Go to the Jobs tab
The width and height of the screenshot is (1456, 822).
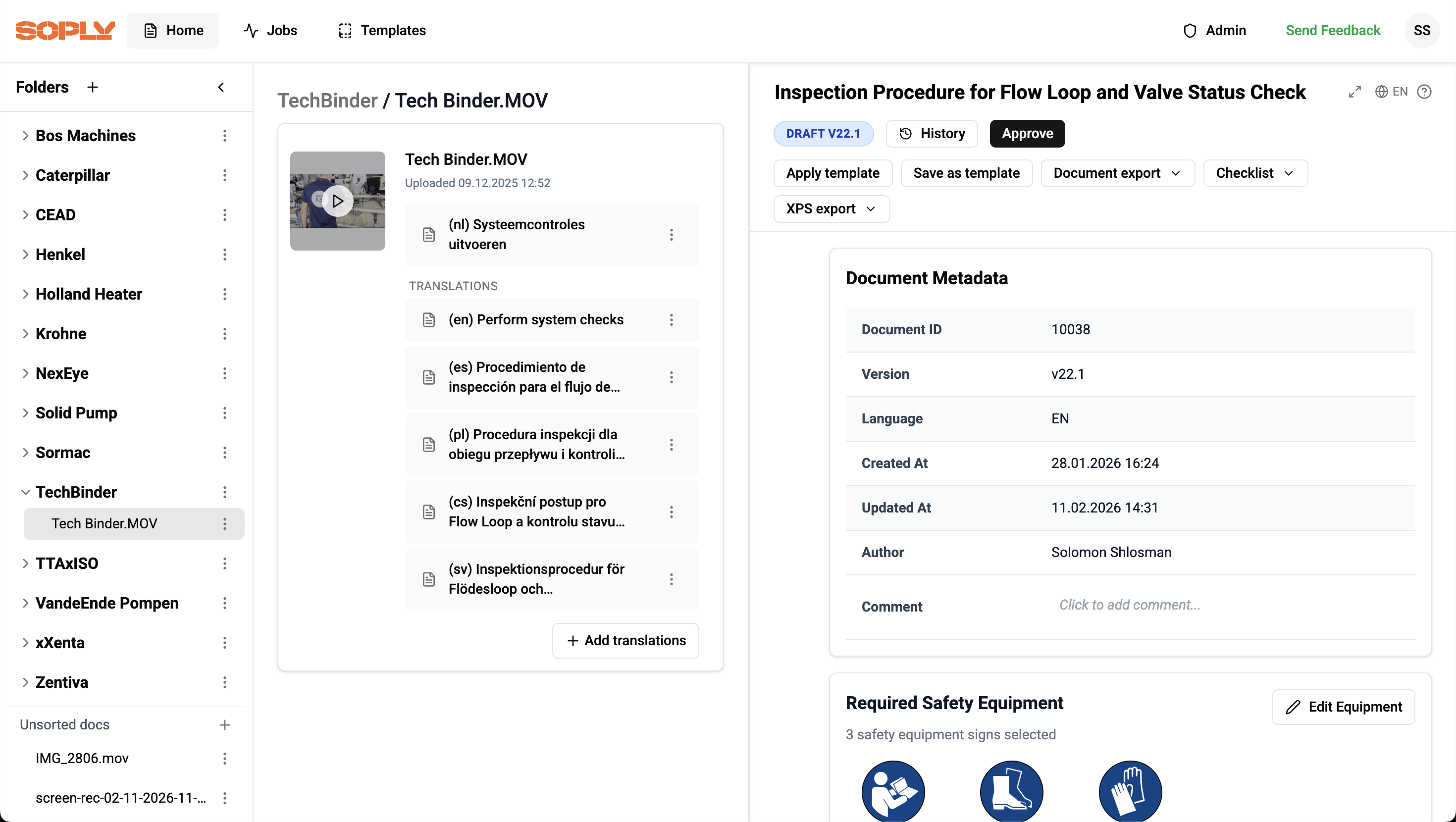[271, 31]
